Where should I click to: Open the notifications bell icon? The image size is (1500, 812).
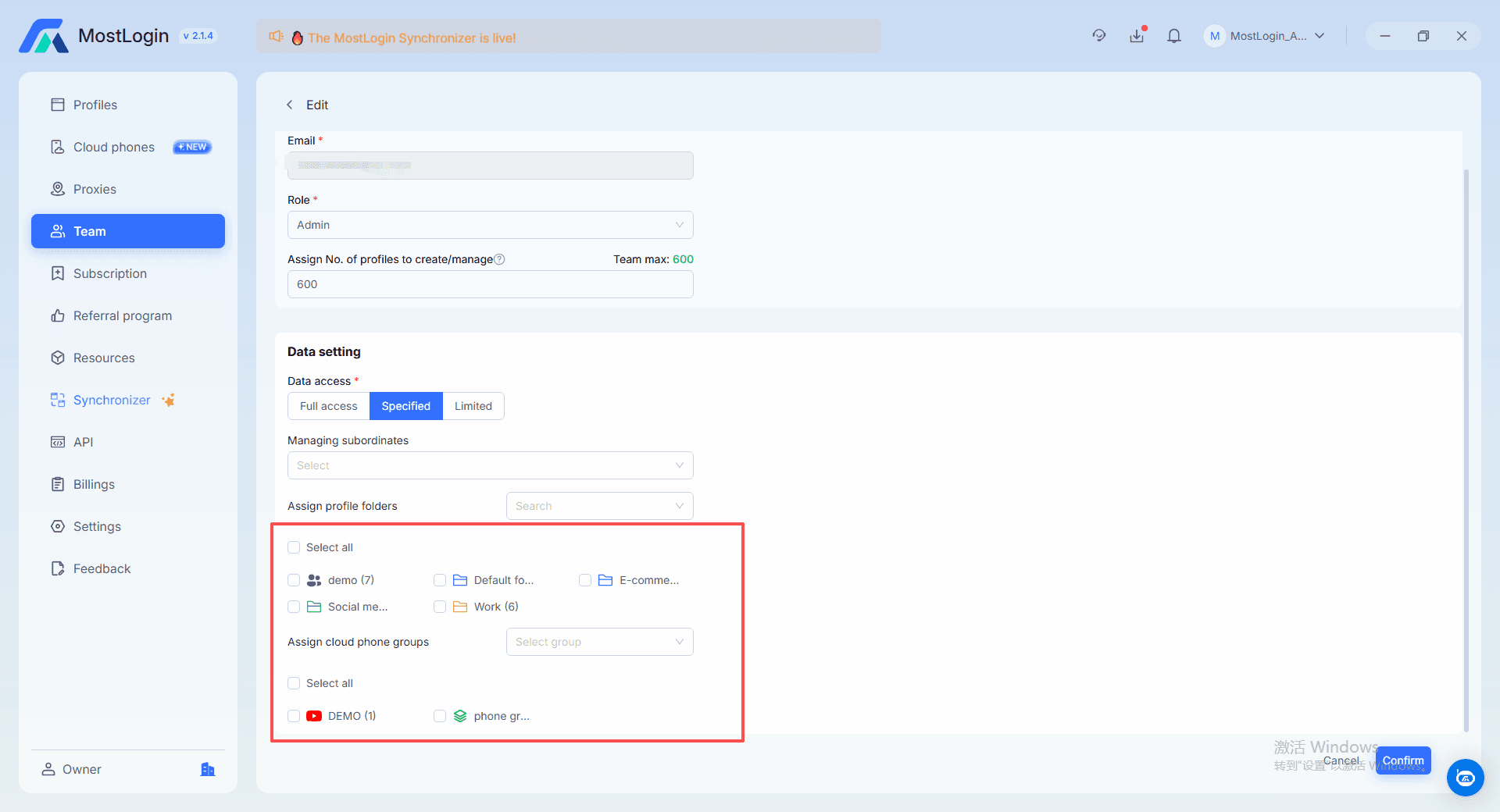point(1173,36)
